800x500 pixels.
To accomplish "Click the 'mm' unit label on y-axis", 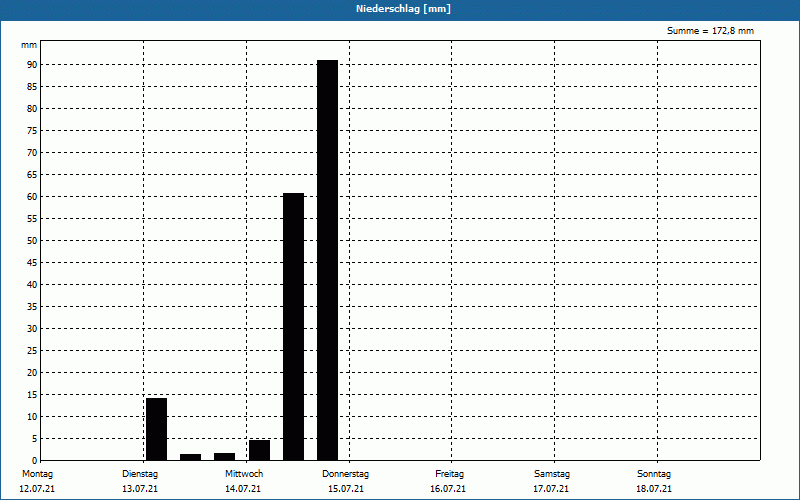I will 29,45.
